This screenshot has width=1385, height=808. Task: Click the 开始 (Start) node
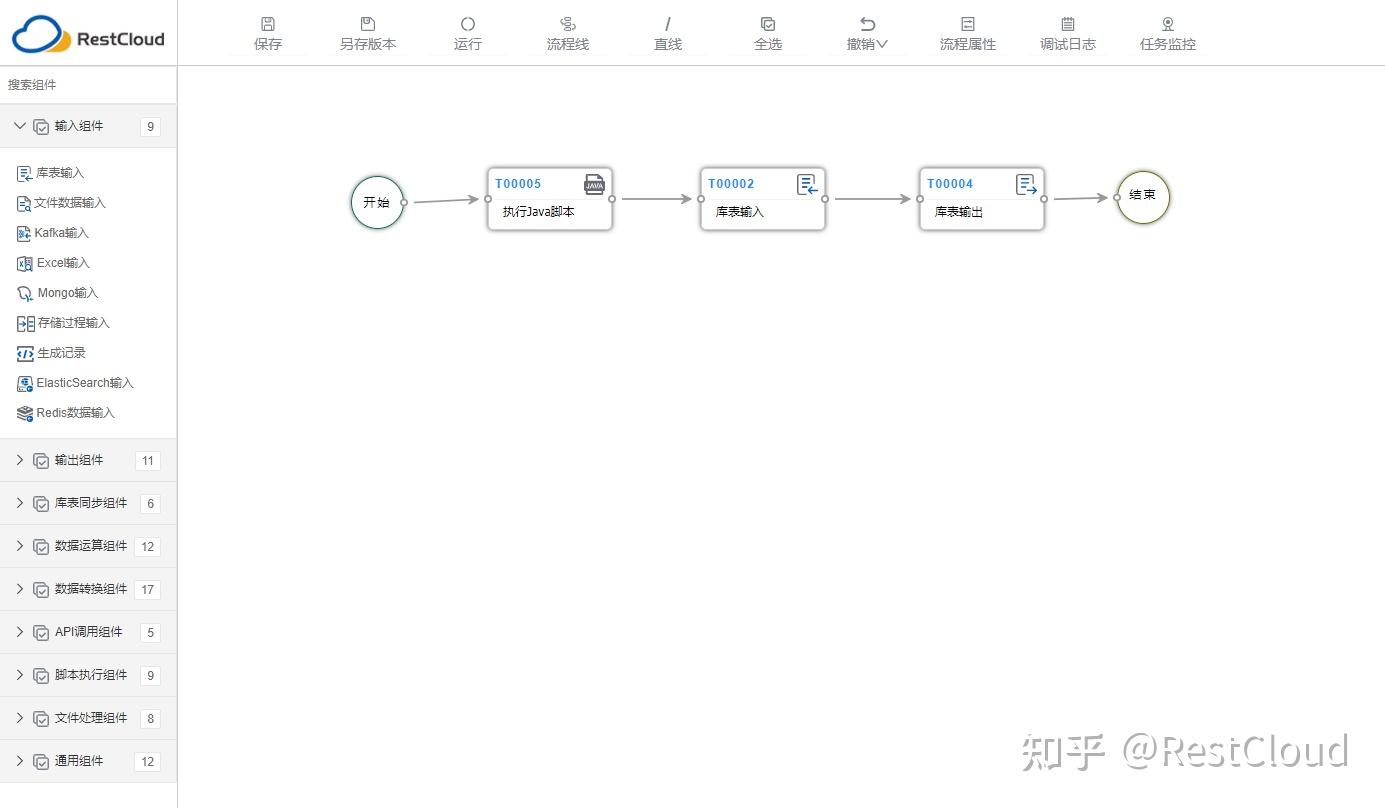pos(377,201)
